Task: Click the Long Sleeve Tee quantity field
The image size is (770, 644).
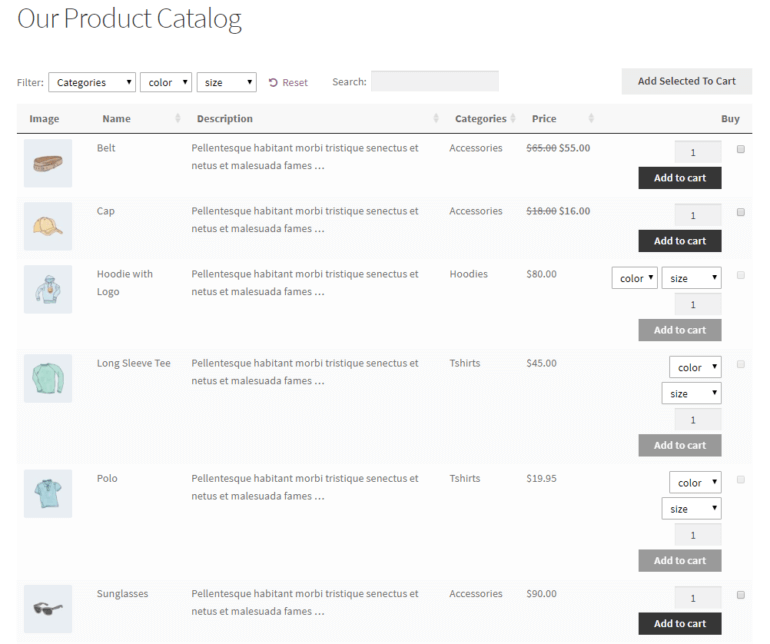Action: coord(698,420)
